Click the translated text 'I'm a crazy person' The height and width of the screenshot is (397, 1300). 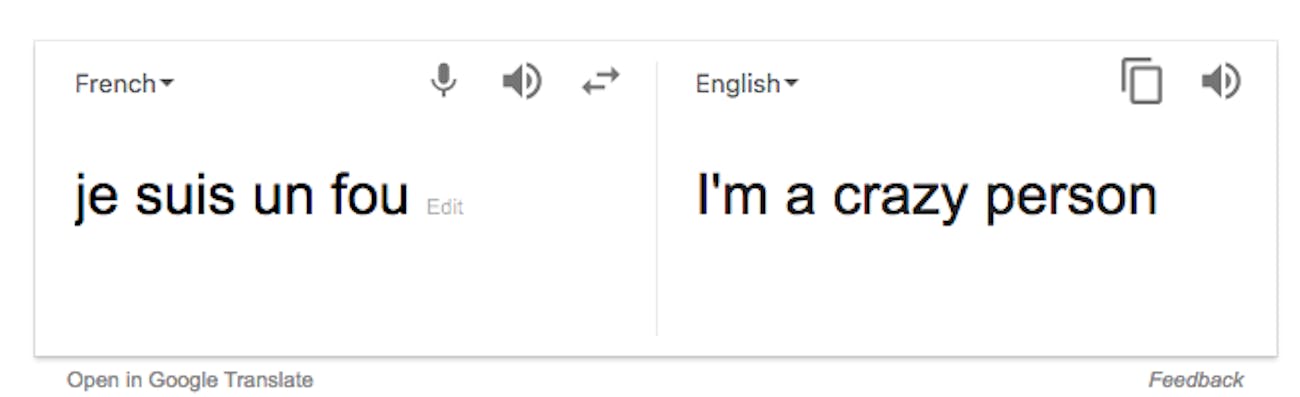926,196
